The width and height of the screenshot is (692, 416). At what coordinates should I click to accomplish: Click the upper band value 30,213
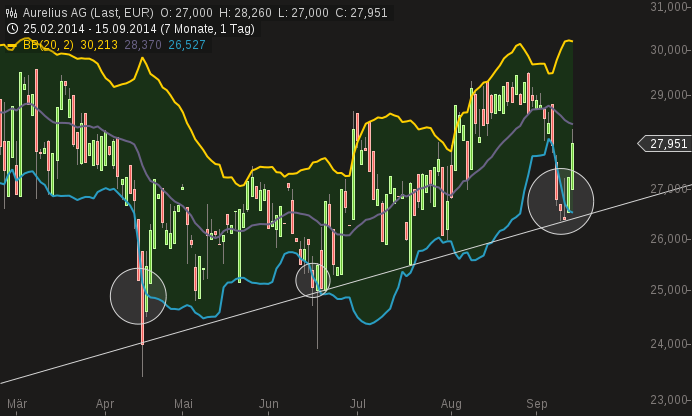[x=99, y=45]
